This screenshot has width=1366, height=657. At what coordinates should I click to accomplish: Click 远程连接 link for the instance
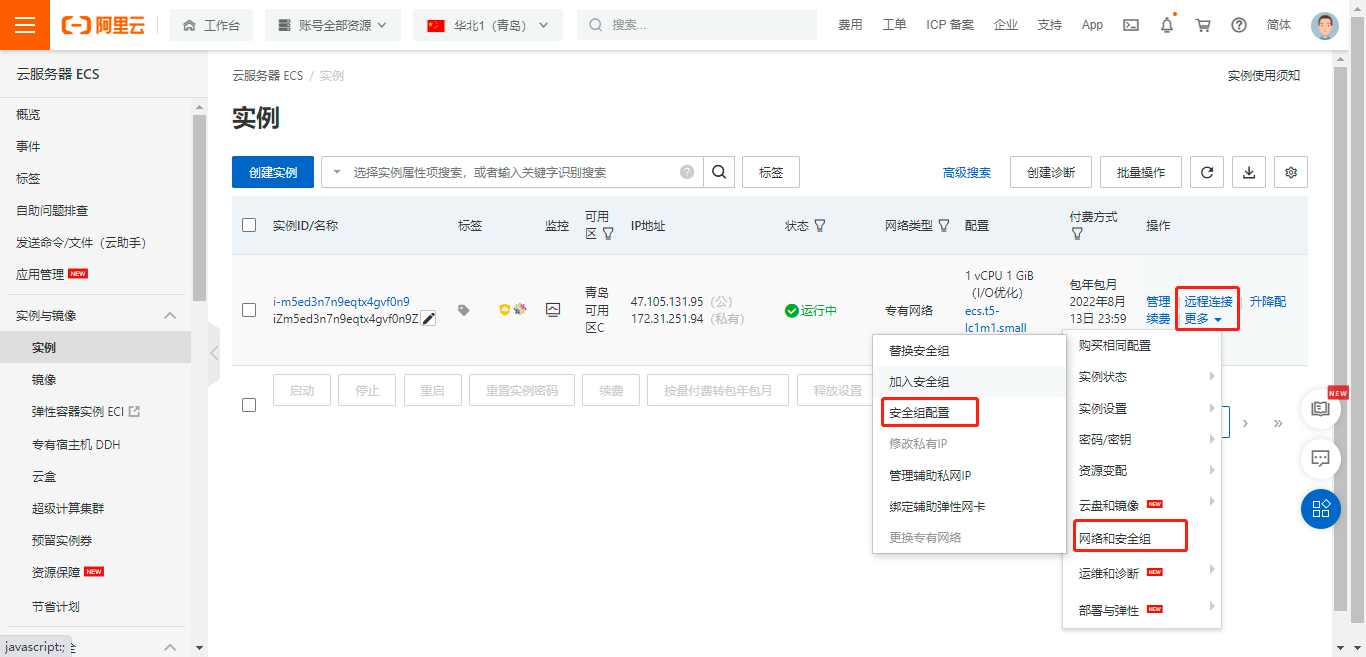tap(1209, 301)
